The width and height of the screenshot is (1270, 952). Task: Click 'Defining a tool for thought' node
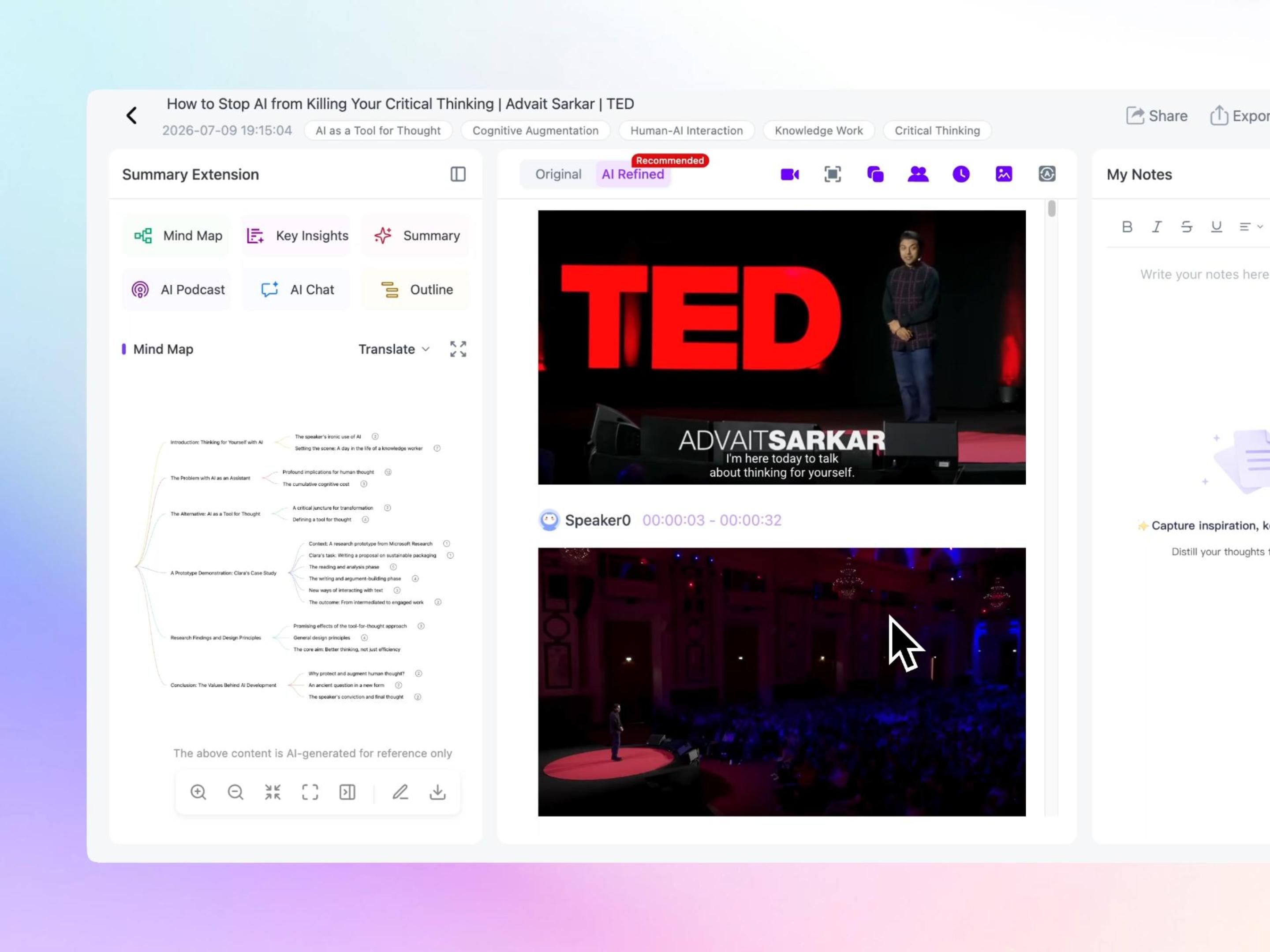pyautogui.click(x=321, y=520)
